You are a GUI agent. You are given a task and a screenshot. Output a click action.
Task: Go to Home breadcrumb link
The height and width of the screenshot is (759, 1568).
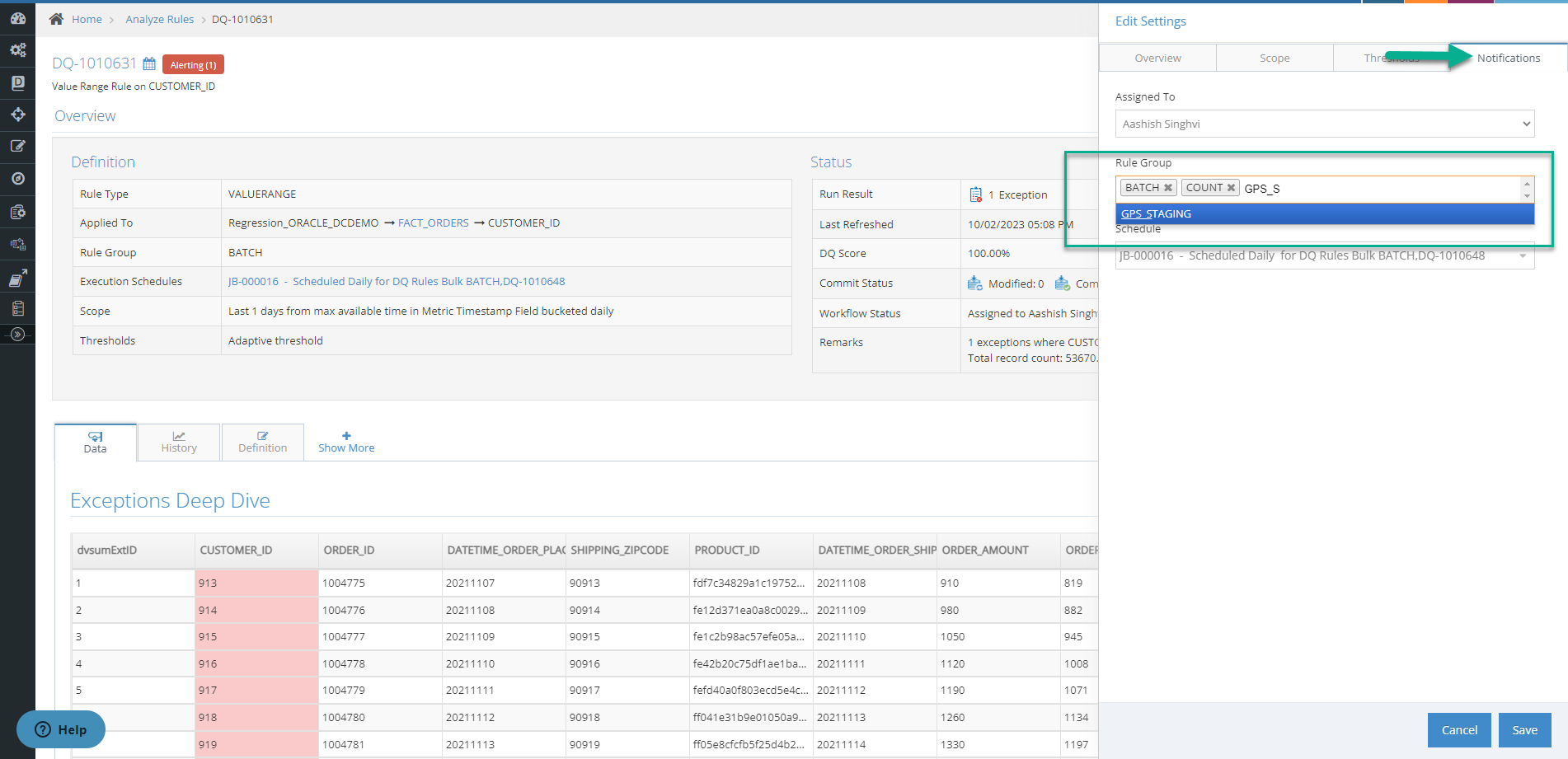pos(87,19)
